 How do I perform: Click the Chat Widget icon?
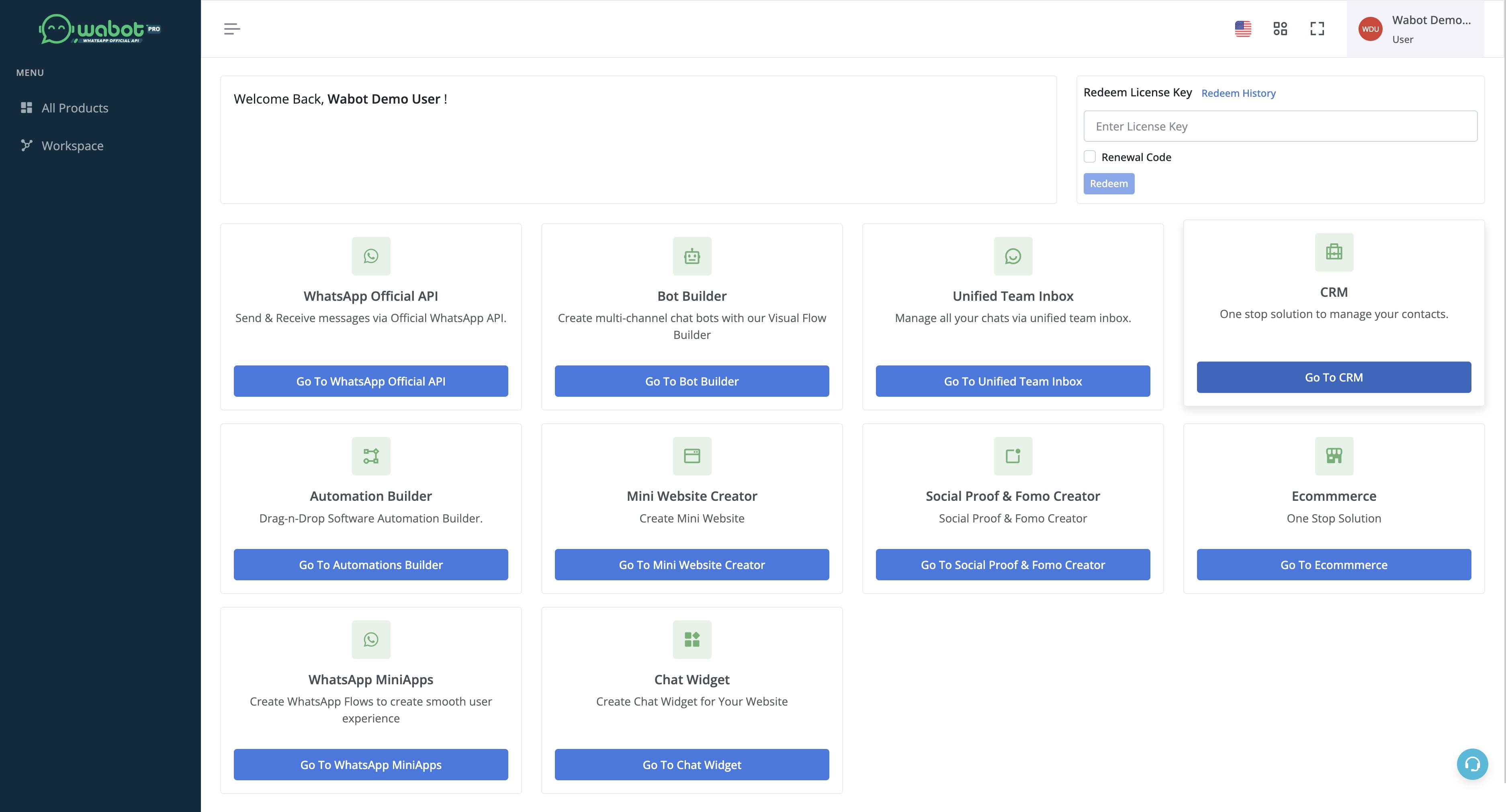click(x=692, y=639)
